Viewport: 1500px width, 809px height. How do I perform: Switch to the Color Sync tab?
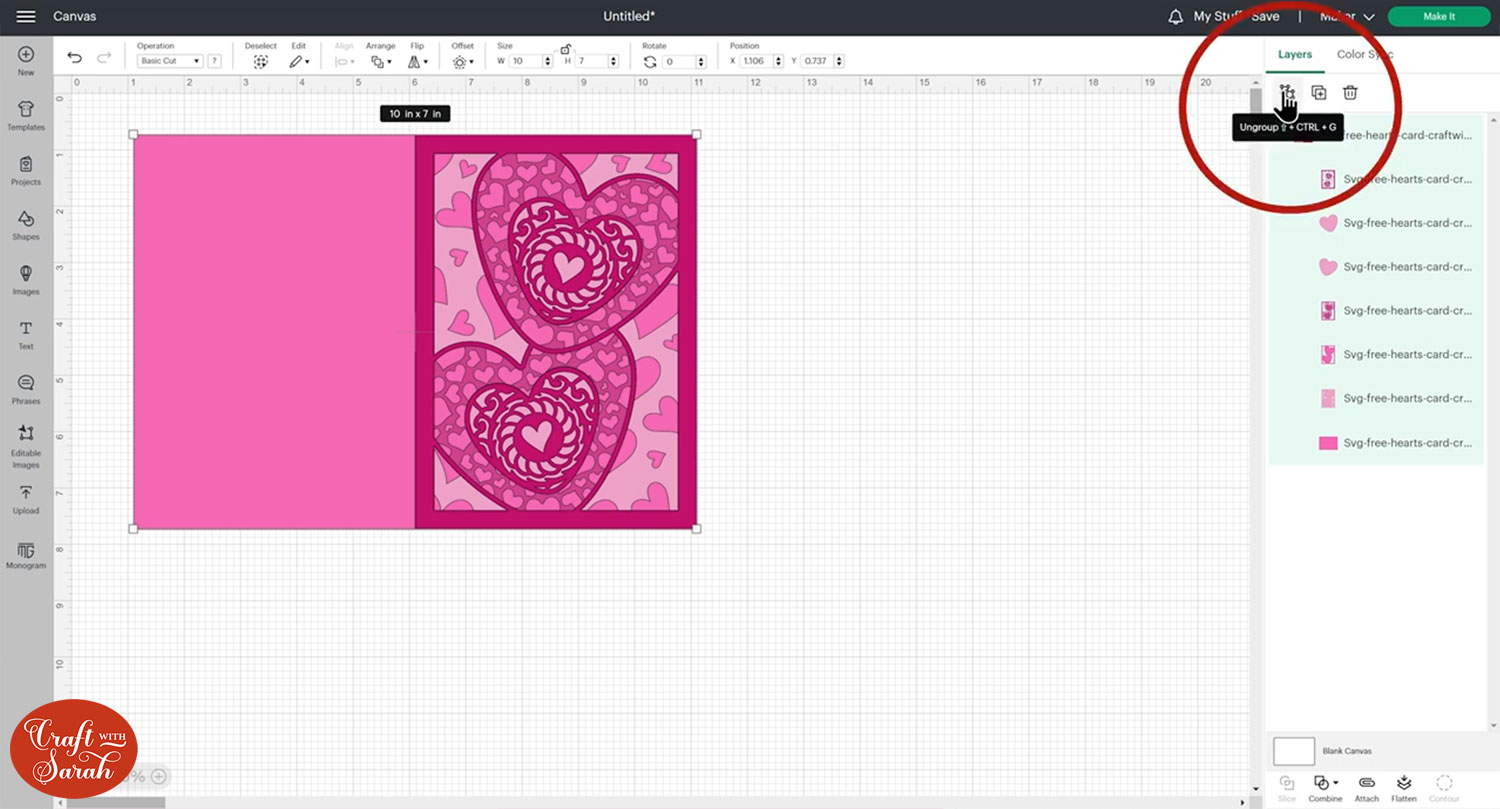1364,54
